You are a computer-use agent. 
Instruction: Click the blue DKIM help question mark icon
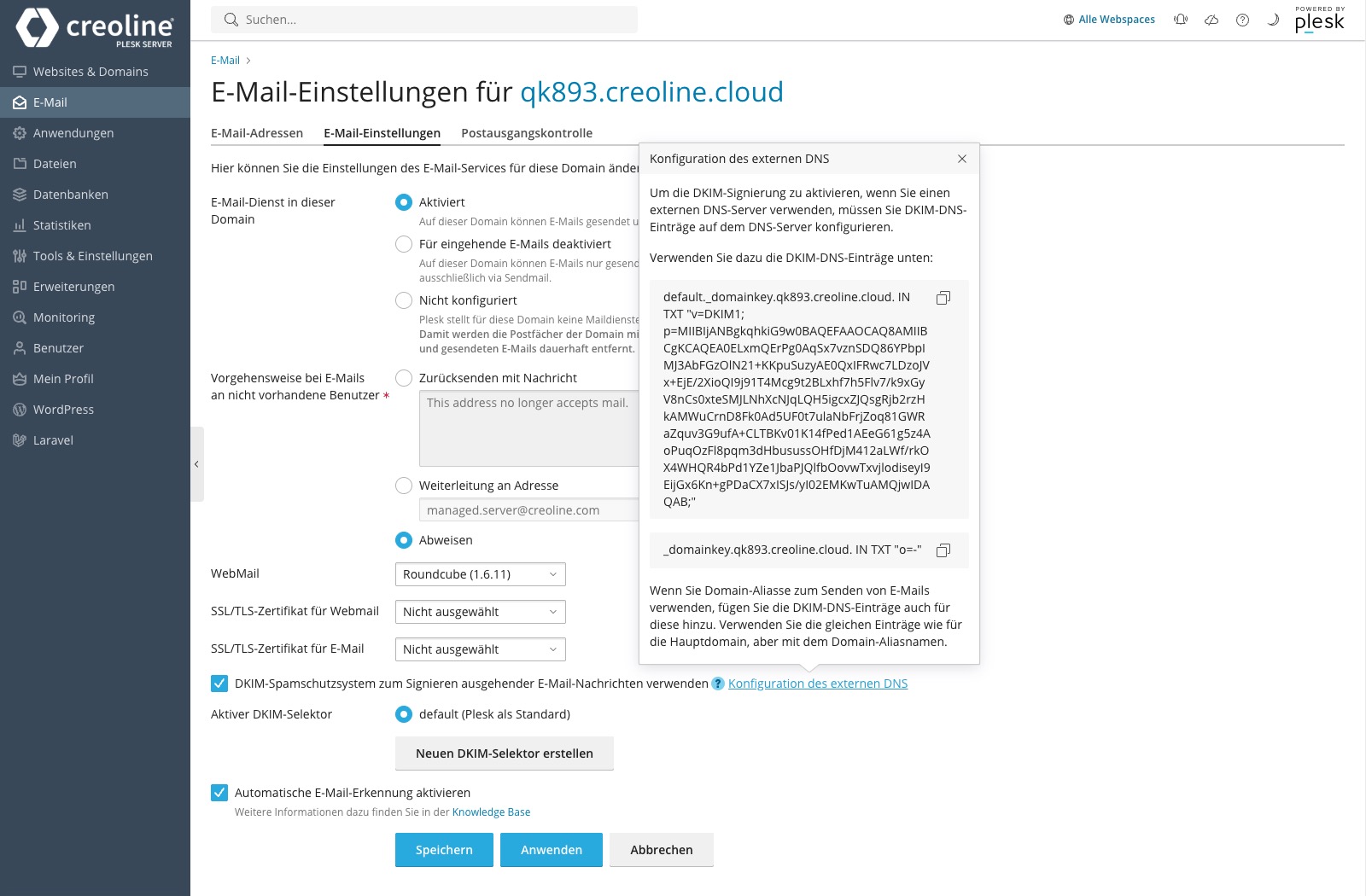718,684
